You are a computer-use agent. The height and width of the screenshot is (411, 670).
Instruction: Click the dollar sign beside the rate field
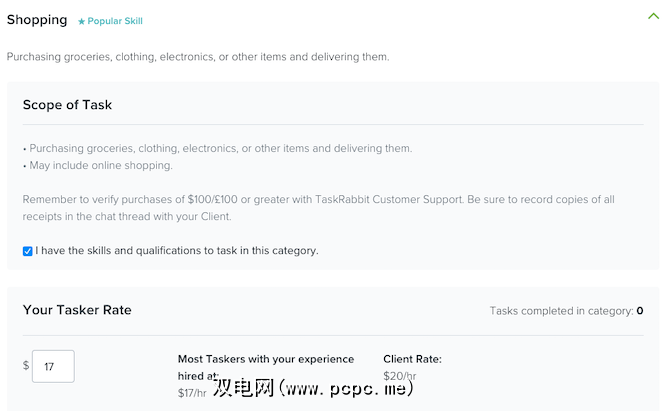[x=26, y=366]
